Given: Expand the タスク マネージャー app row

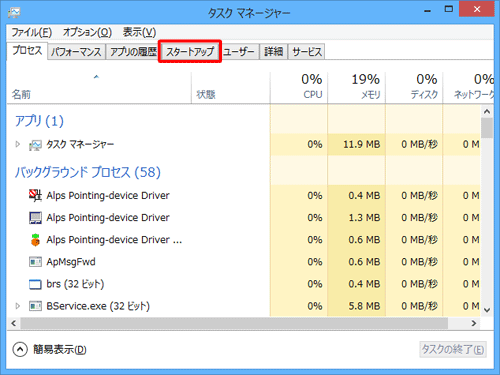Looking at the screenshot, I should 18,144.
